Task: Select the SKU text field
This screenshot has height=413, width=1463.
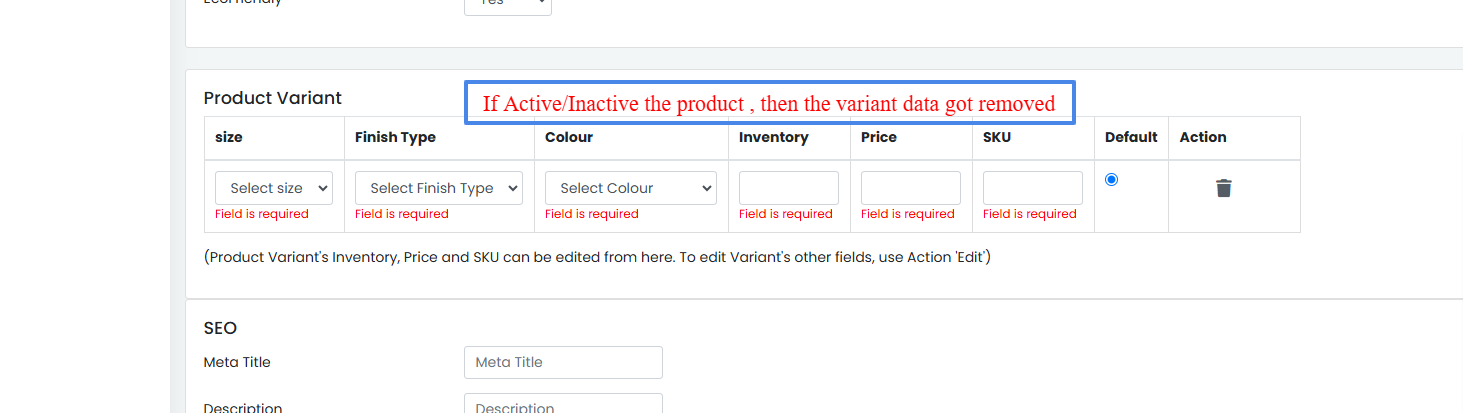Action: (x=1033, y=188)
